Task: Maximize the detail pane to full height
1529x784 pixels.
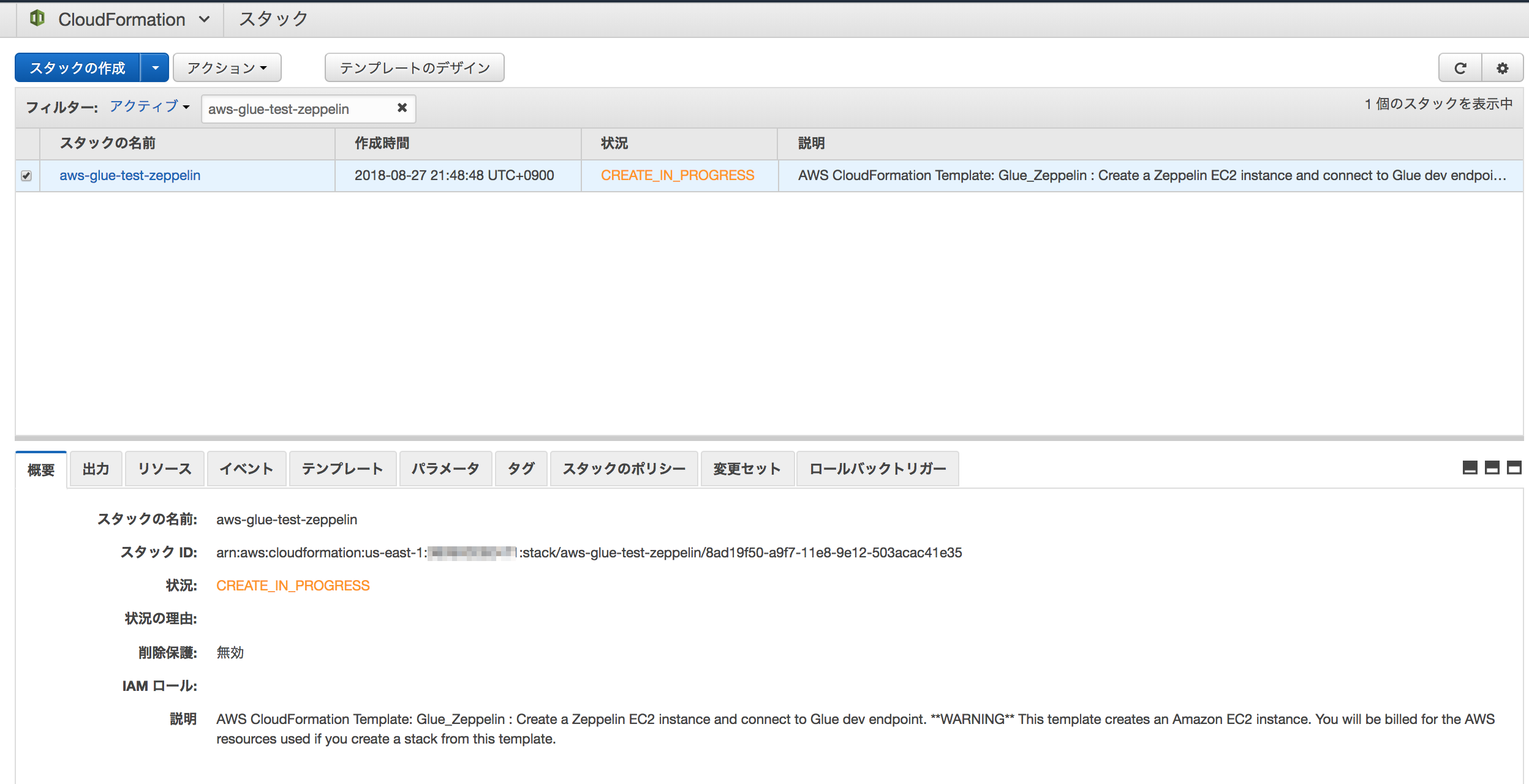Action: 1514,468
